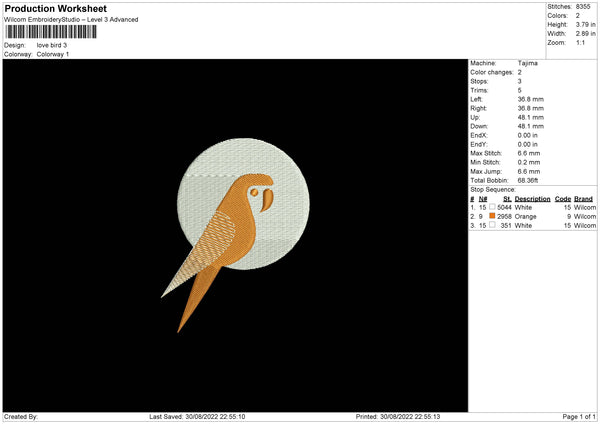Click the Colorway 1 label
This screenshot has width=600, height=424.
coord(53,54)
